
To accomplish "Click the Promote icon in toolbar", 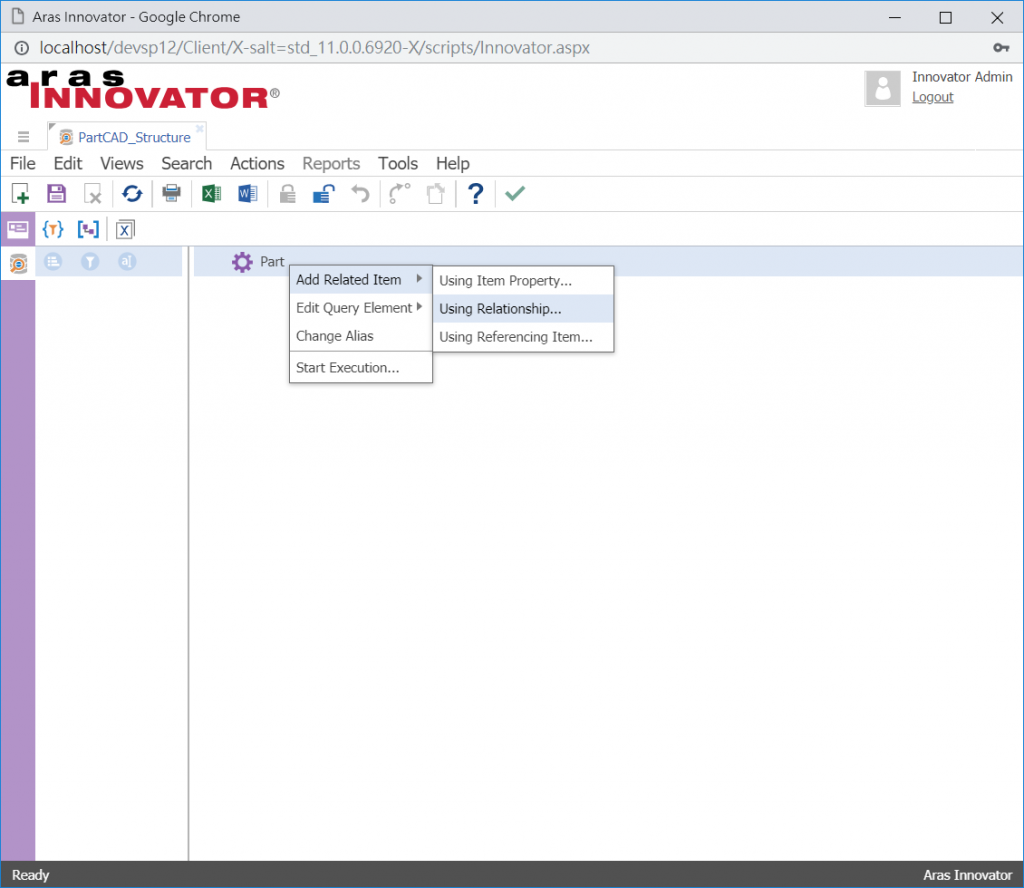I will click(399, 194).
